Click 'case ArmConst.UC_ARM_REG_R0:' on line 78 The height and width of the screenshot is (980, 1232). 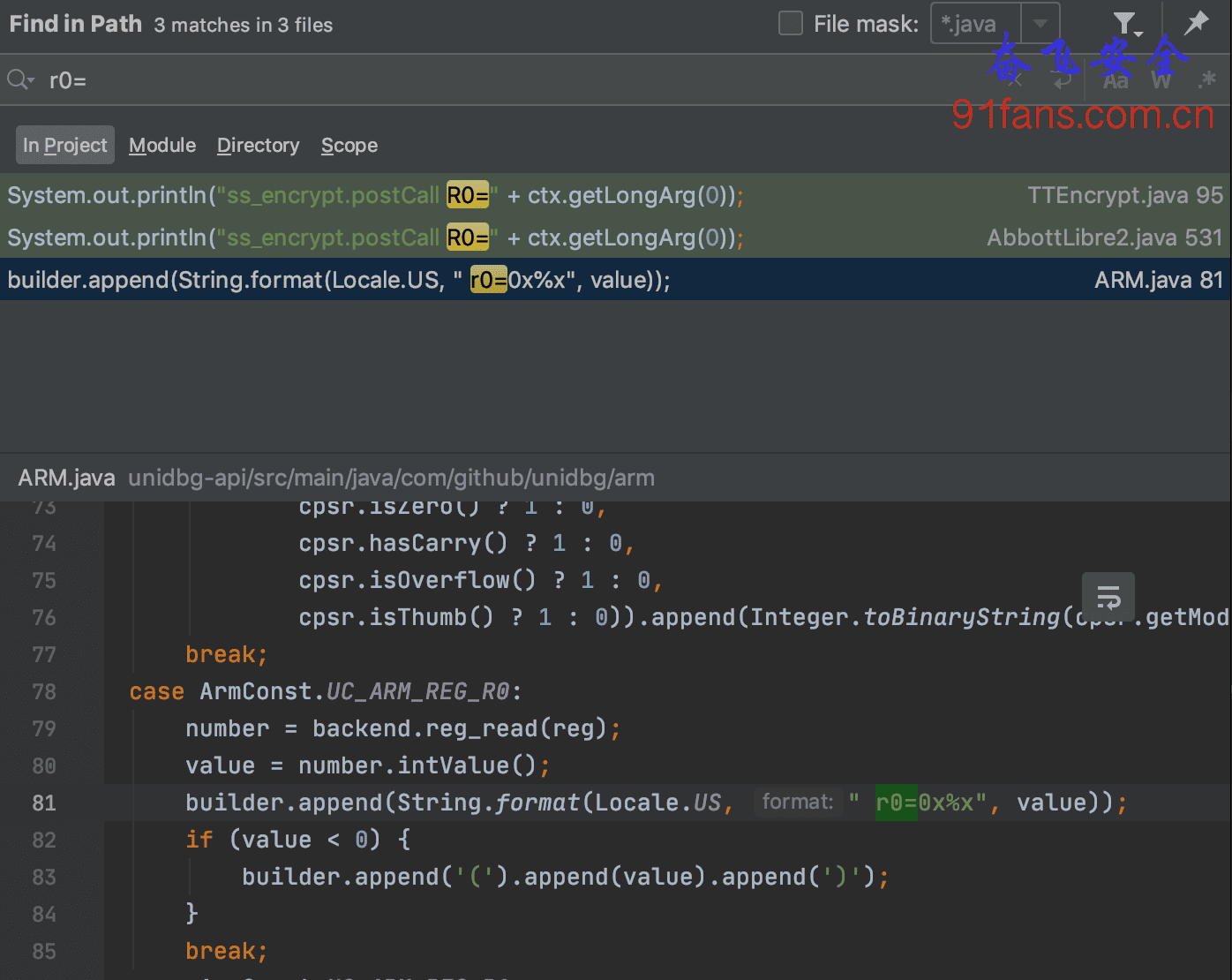pyautogui.click(x=326, y=691)
